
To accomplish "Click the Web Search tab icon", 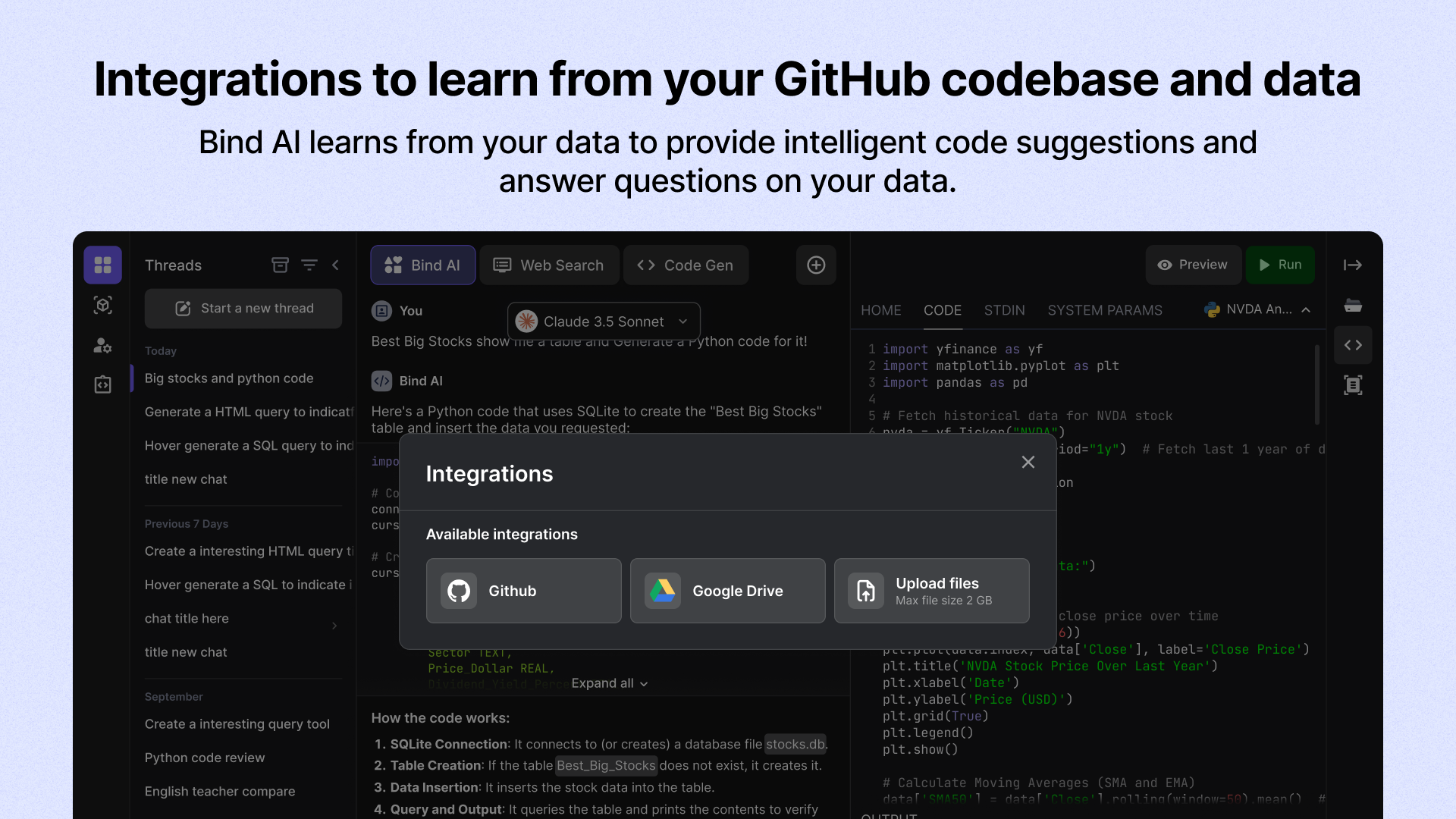I will click(x=504, y=265).
